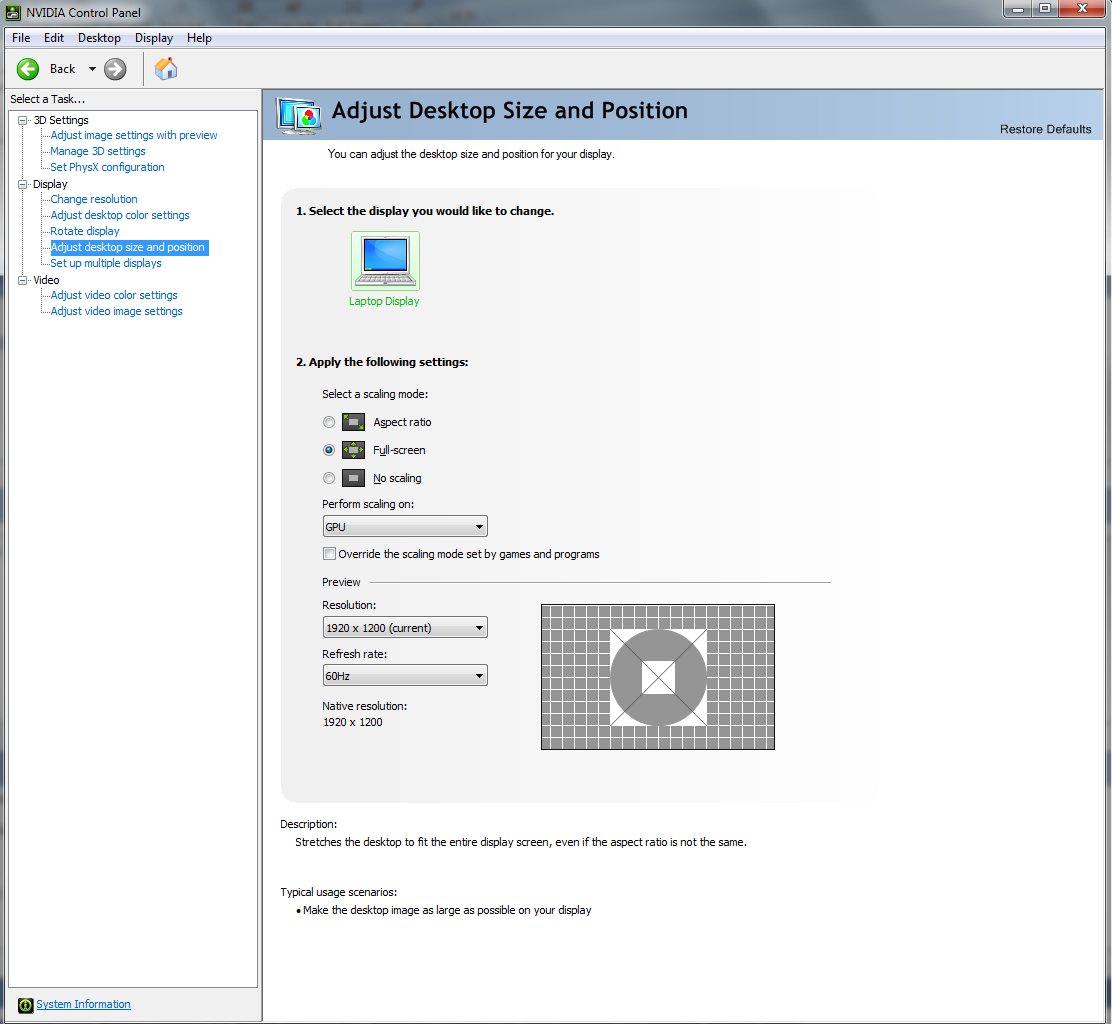Open the Back history dropdown arrow
This screenshot has height=1024, width=1112.
pos(92,69)
